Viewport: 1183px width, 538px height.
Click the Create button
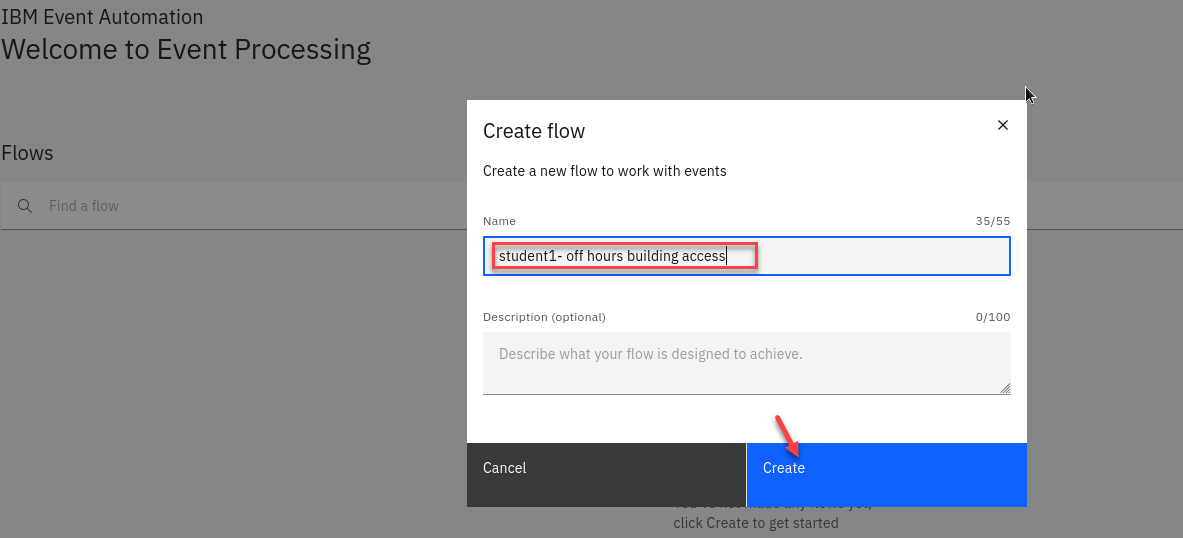coord(886,468)
